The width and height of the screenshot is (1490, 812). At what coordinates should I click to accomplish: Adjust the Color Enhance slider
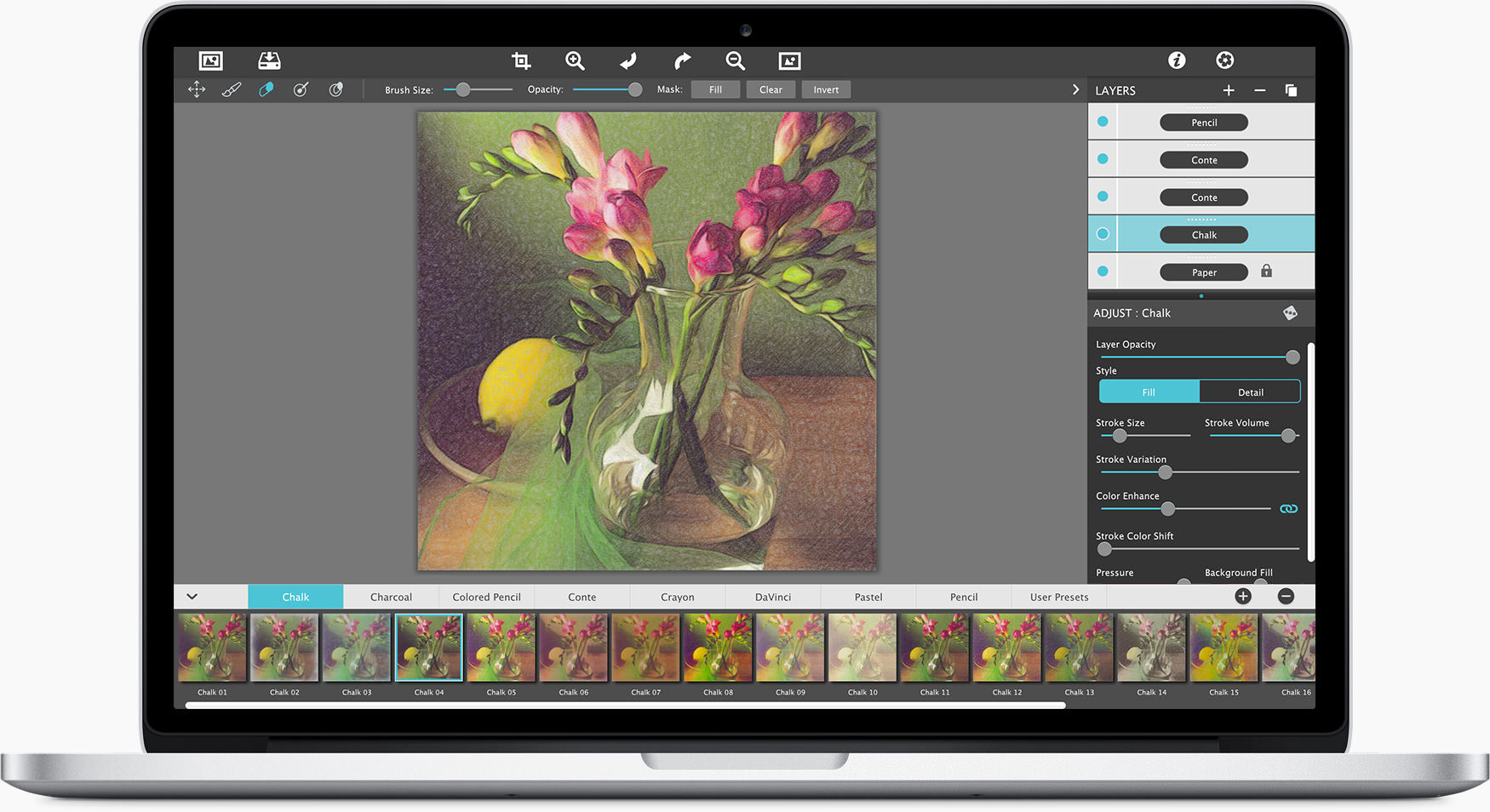pos(1185,509)
